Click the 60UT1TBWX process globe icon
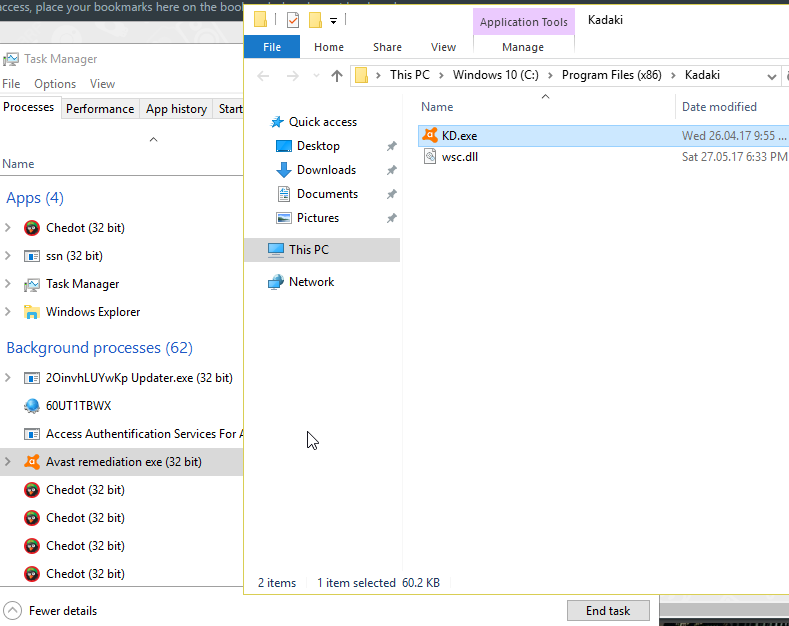789x626 pixels. 32,406
